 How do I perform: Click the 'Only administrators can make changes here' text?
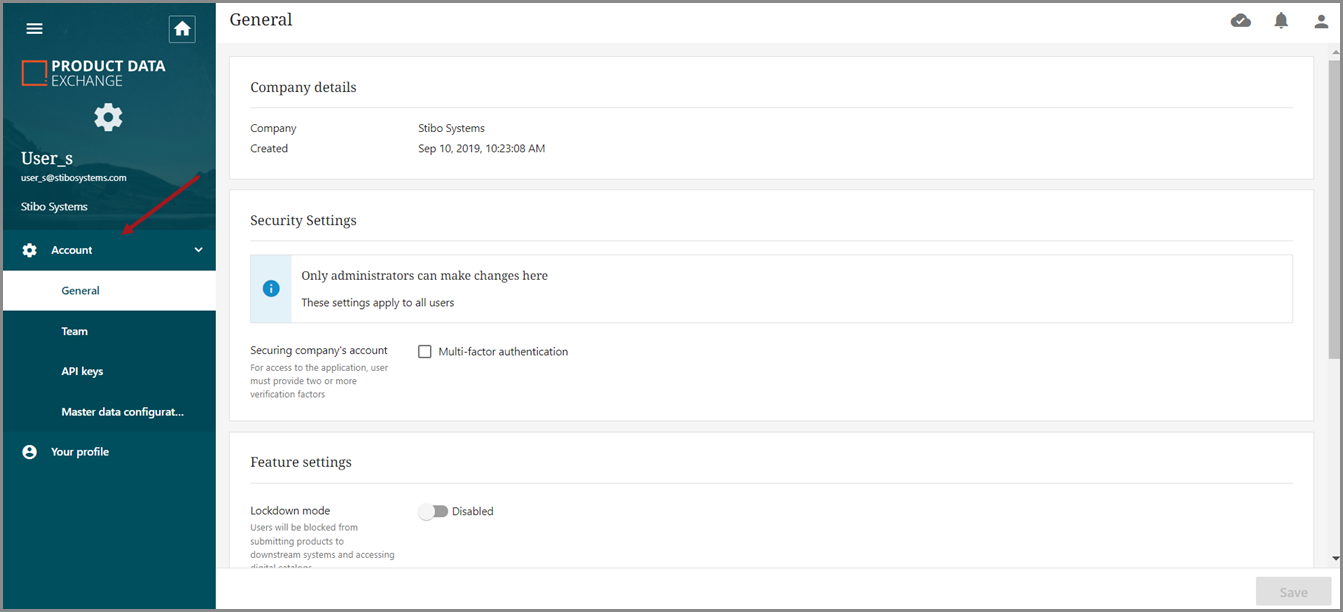tap(425, 275)
